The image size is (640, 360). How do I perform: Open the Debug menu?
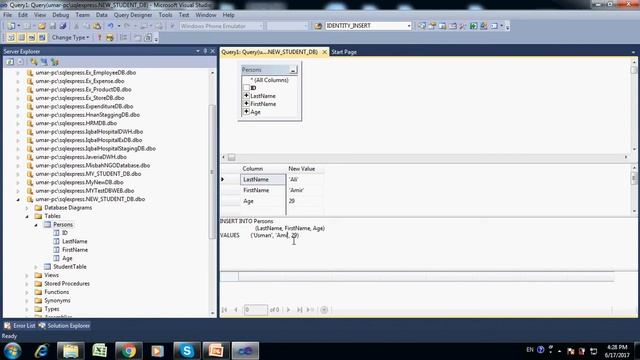pos(60,15)
